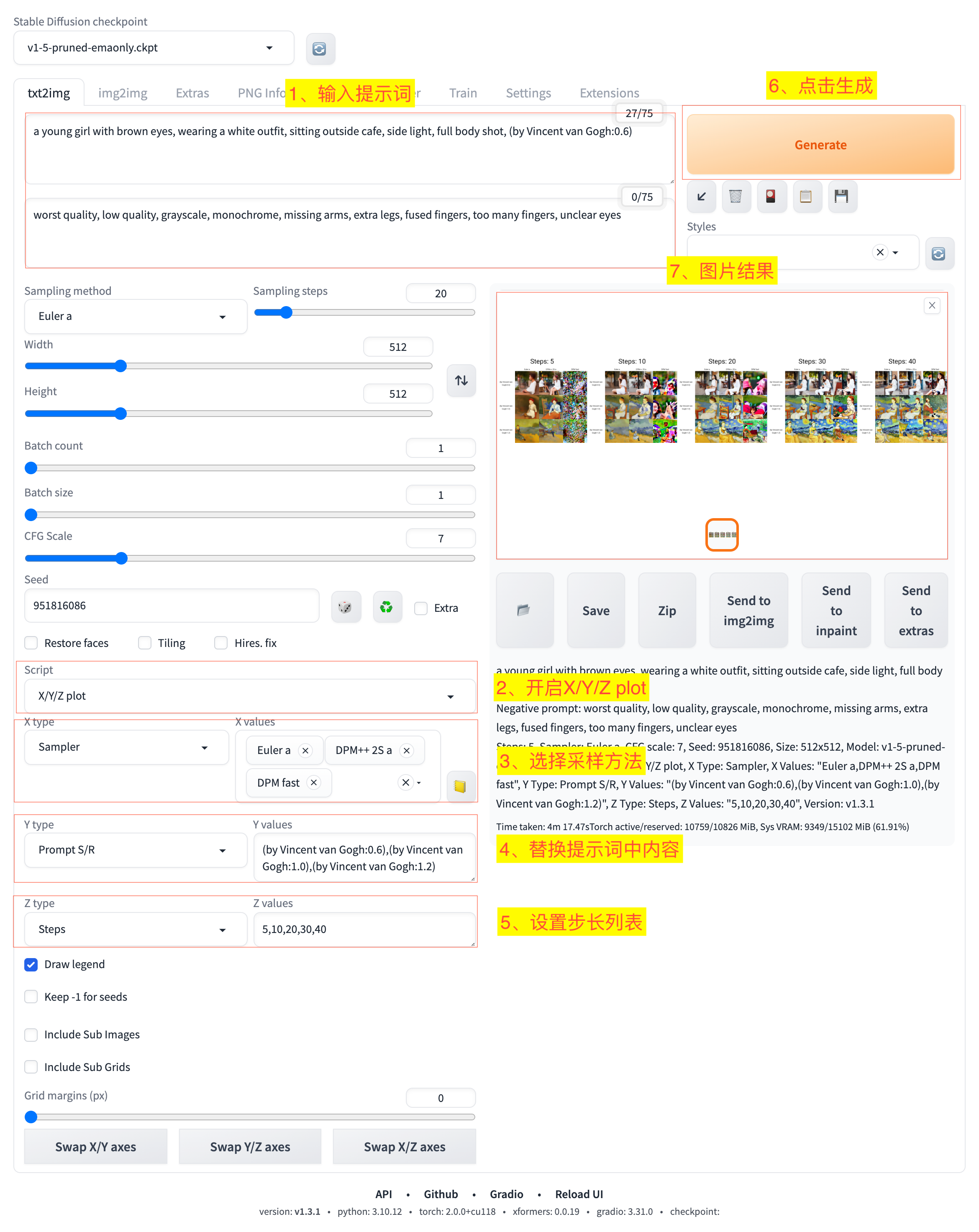
Task: Open the Y type Prompt S/R dropdown
Action: 136,850
